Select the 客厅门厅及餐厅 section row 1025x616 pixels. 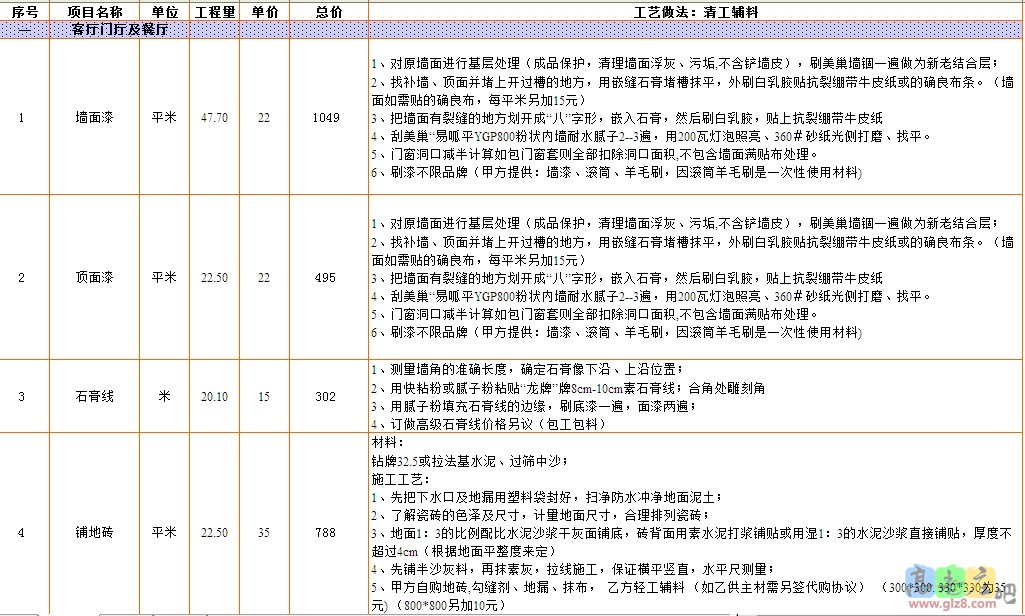click(119, 30)
